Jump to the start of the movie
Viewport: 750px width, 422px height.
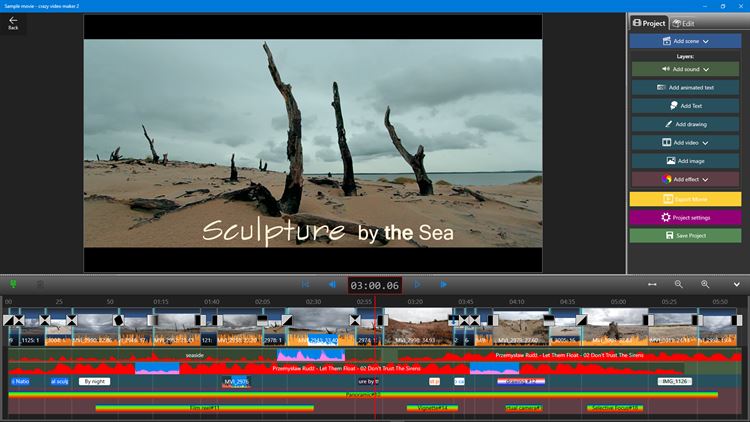click(x=305, y=284)
